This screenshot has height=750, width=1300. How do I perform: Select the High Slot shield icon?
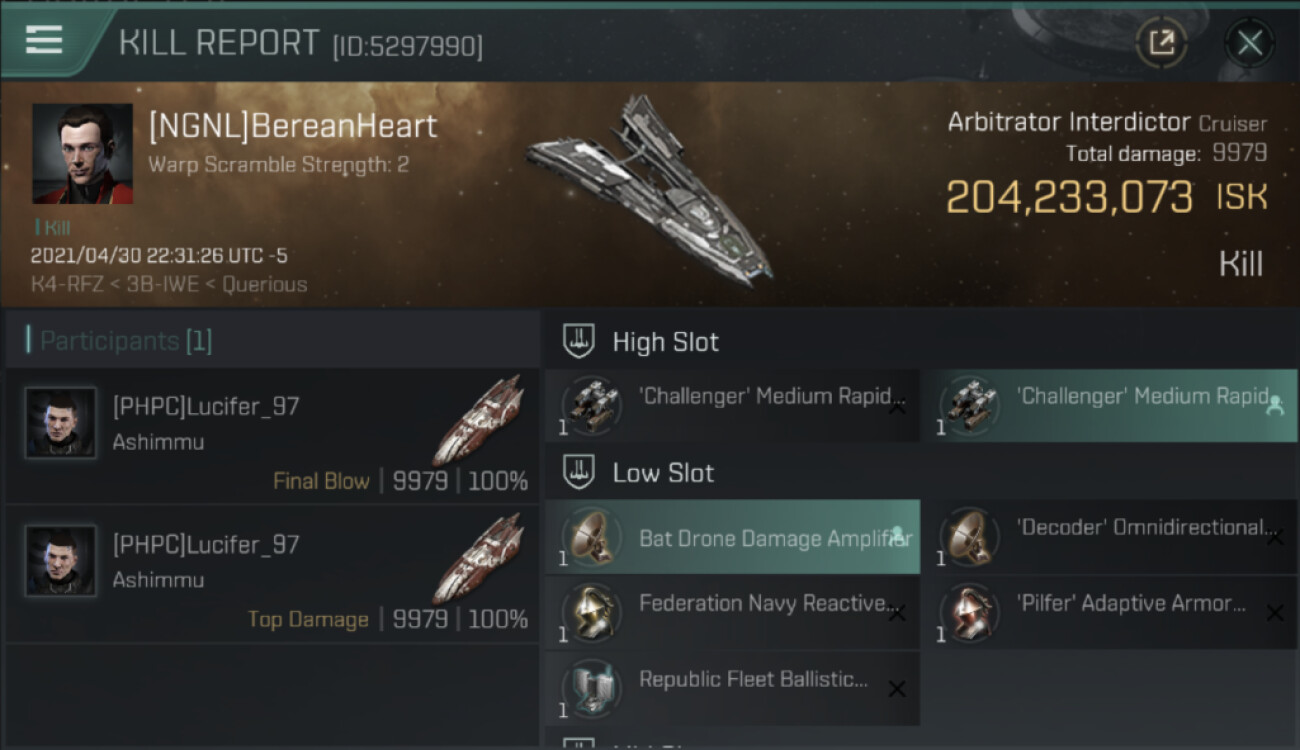coord(579,342)
